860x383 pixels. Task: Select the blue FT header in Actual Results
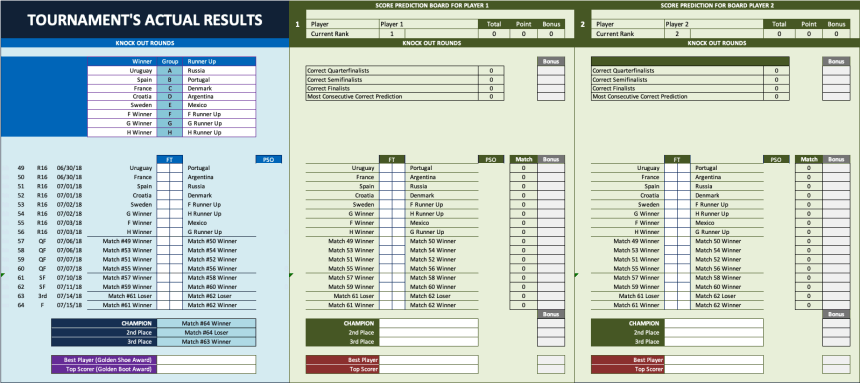point(170,159)
